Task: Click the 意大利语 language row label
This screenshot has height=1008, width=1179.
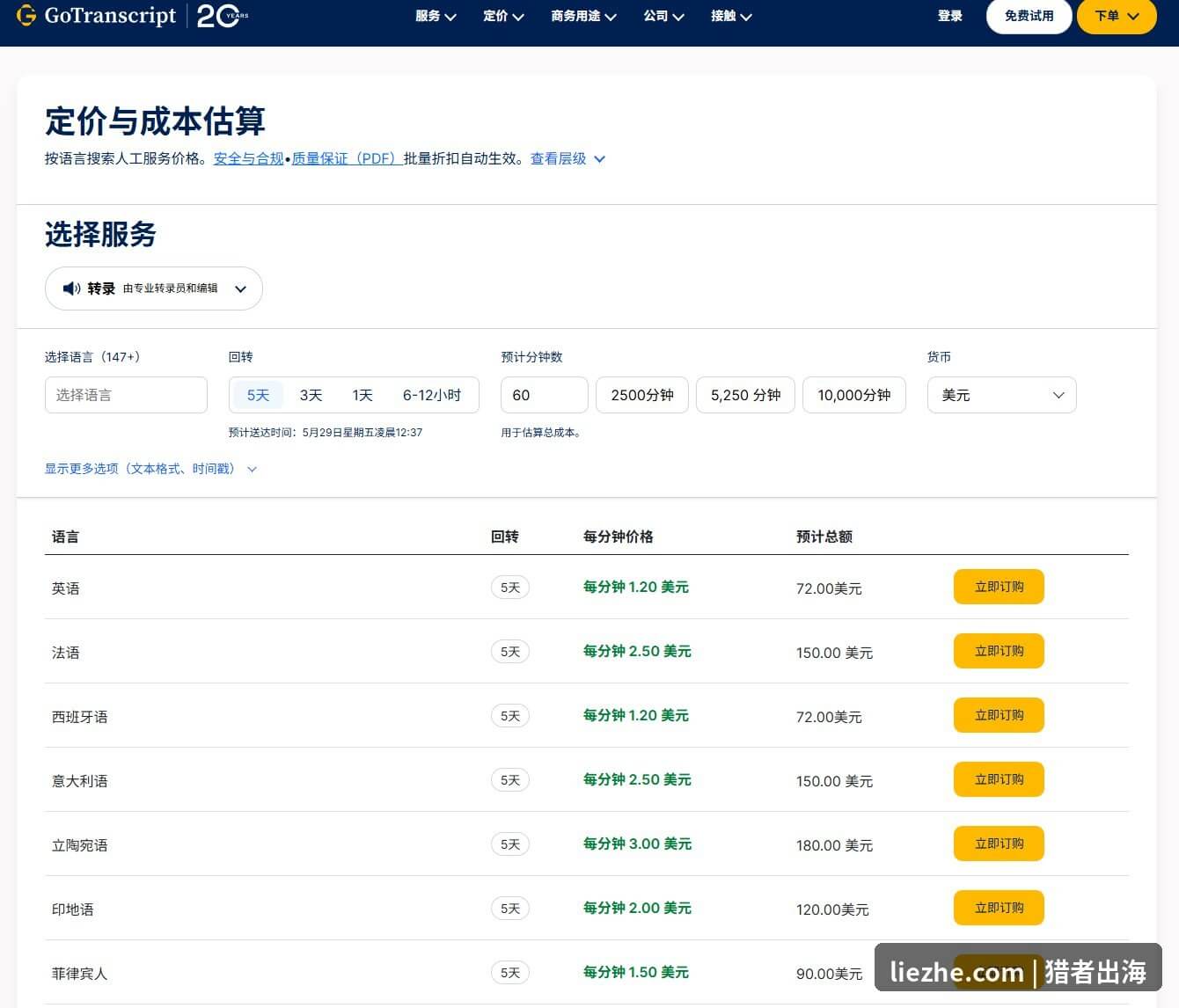Action: click(80, 781)
